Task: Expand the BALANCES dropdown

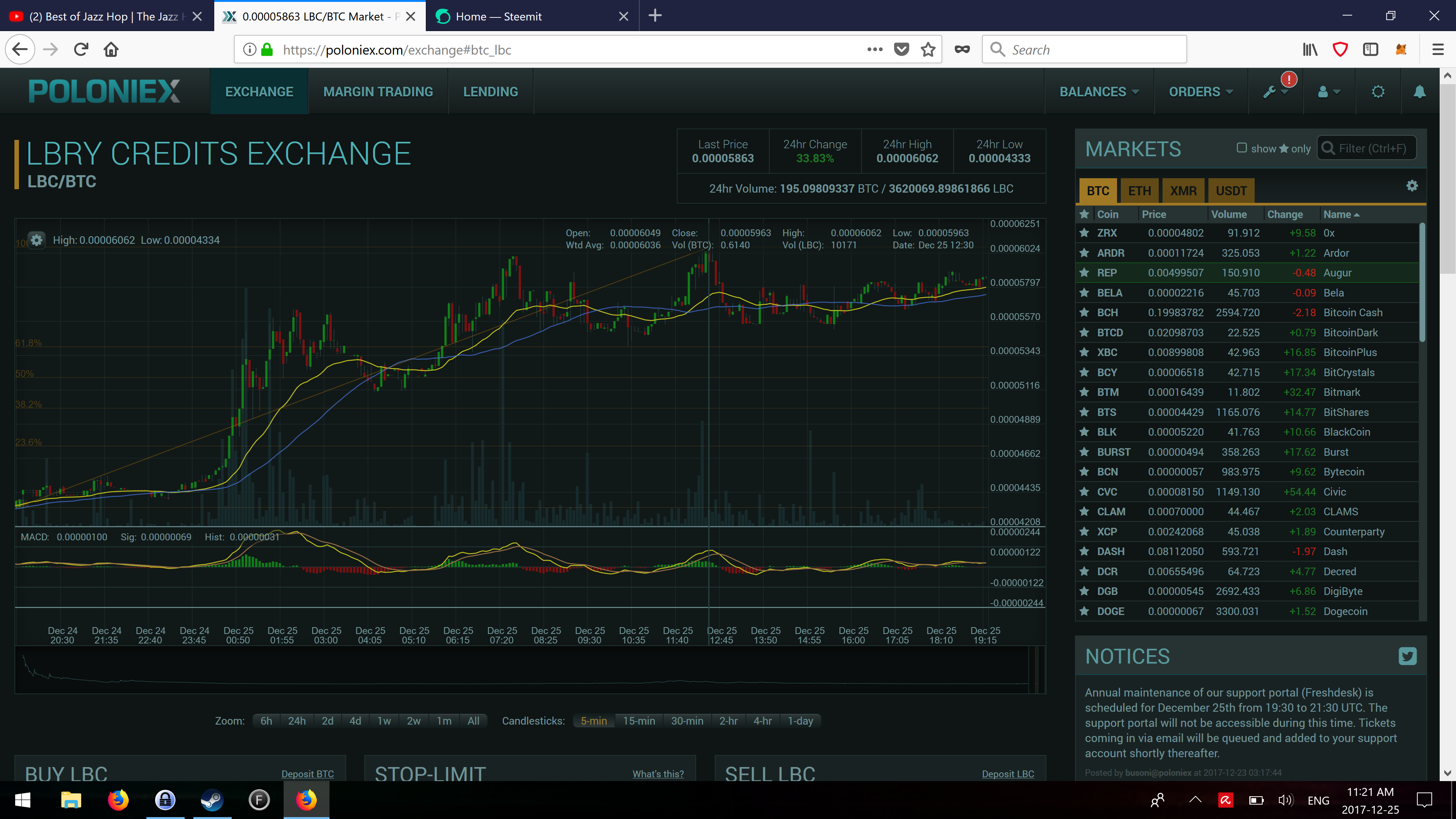Action: tap(1098, 91)
